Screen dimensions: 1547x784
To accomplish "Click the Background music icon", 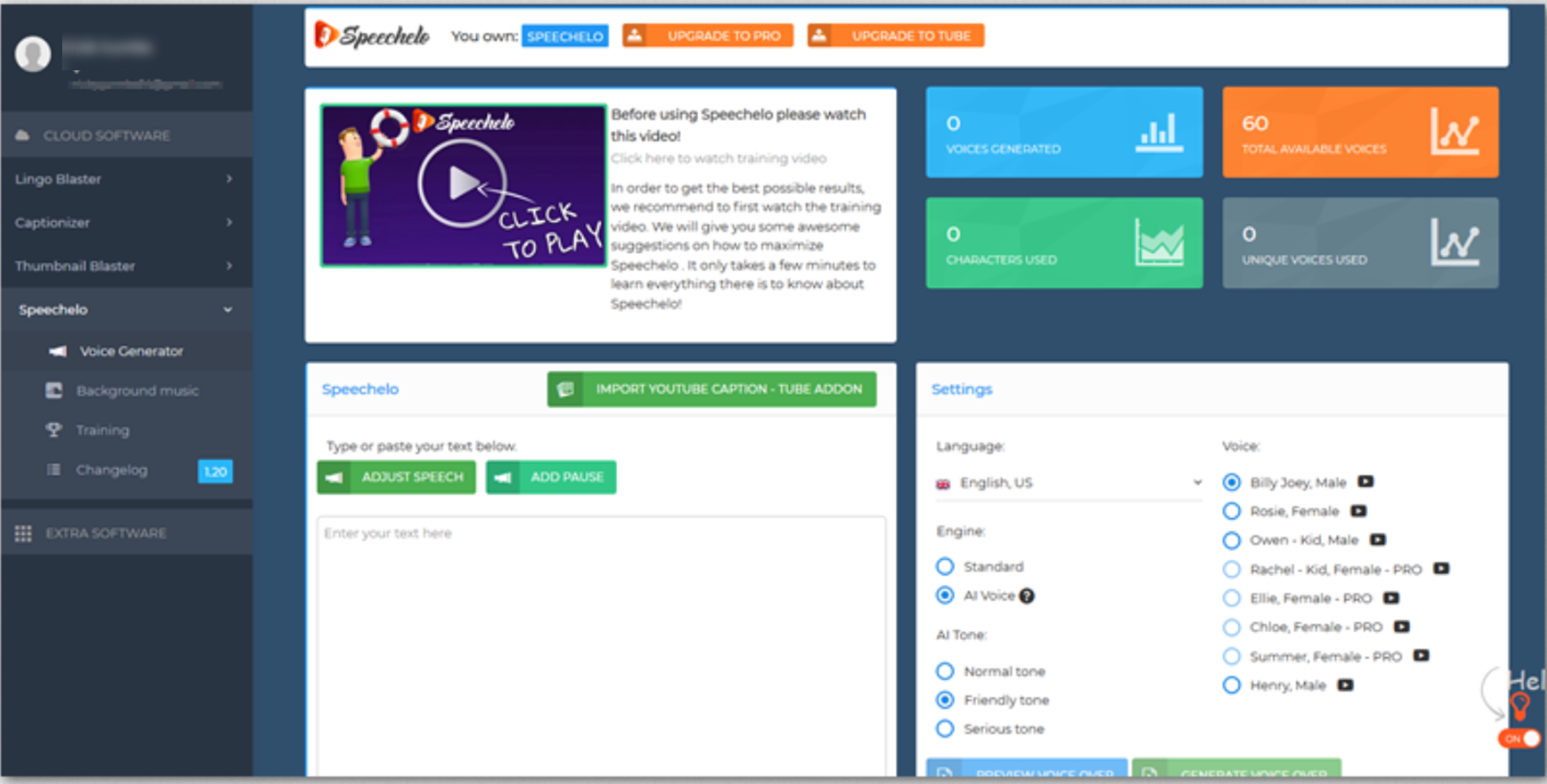I will (54, 390).
